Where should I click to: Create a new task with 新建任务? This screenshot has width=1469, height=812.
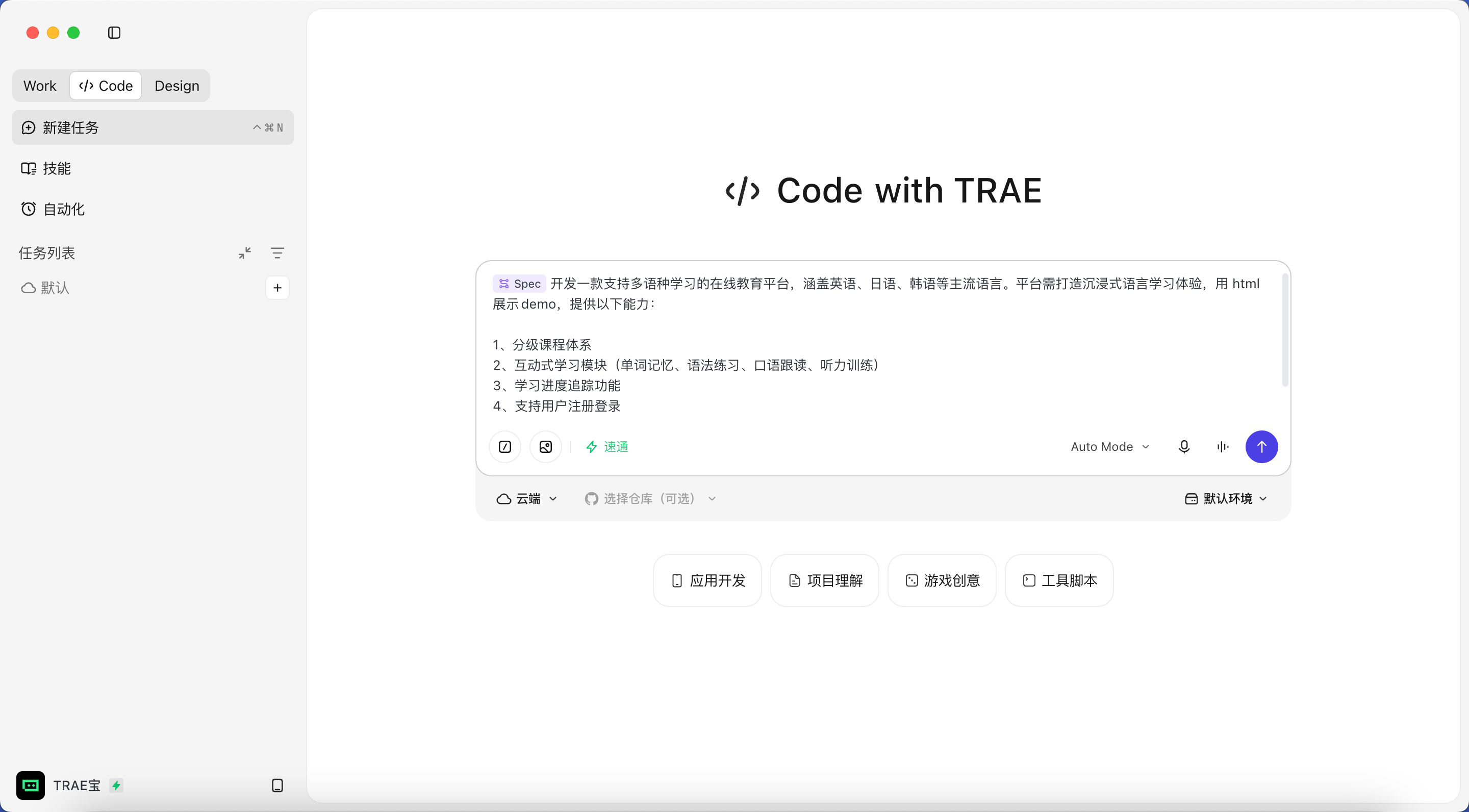coord(153,127)
